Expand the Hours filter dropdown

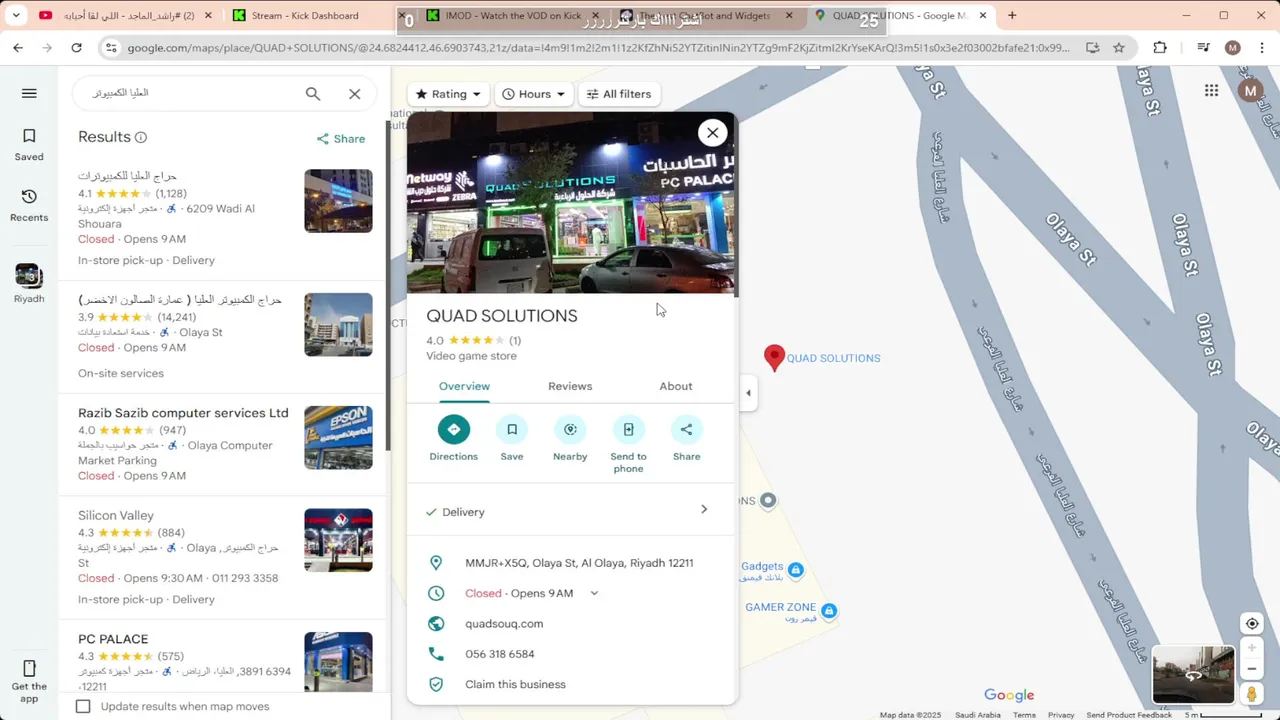pos(534,94)
